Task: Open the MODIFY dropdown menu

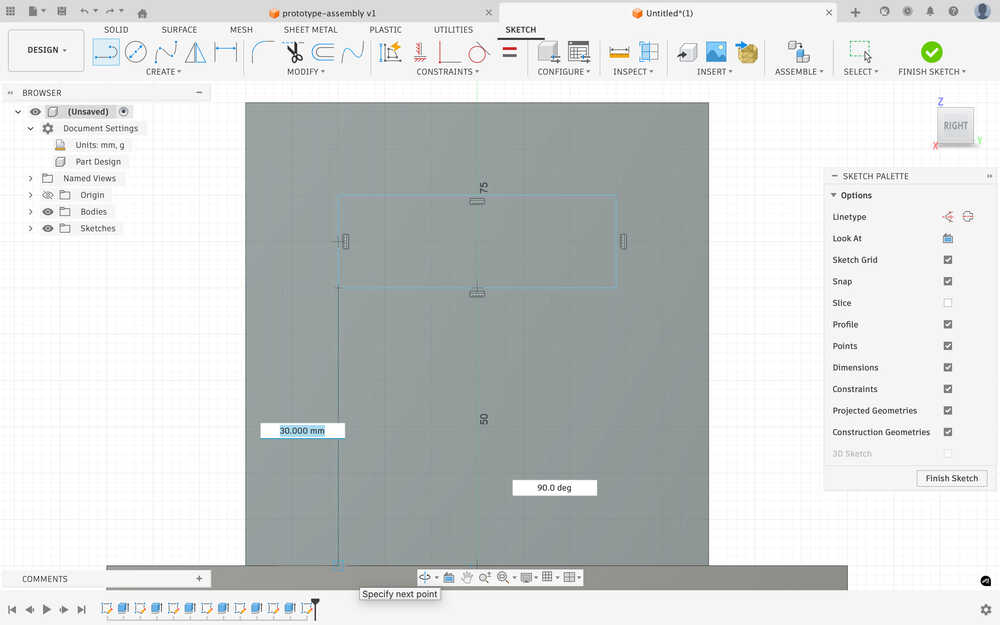Action: (x=305, y=71)
